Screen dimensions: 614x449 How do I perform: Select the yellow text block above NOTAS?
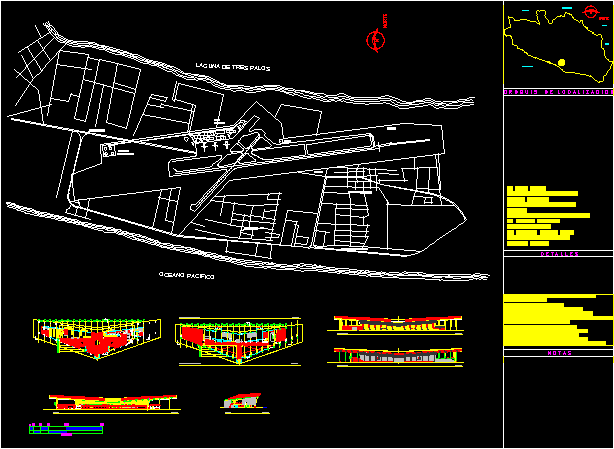point(555,320)
